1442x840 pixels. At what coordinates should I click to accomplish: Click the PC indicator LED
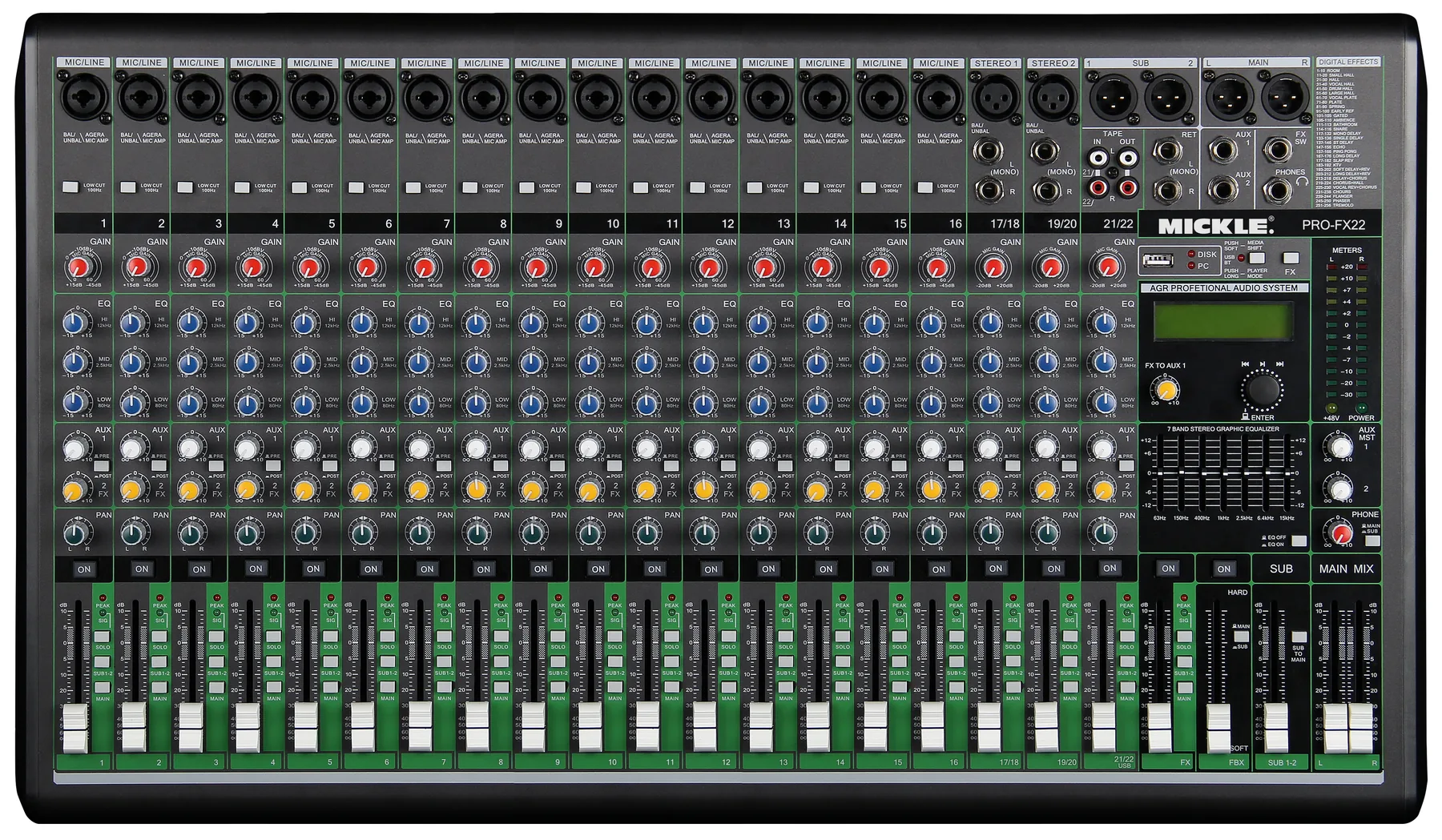coord(1191,265)
